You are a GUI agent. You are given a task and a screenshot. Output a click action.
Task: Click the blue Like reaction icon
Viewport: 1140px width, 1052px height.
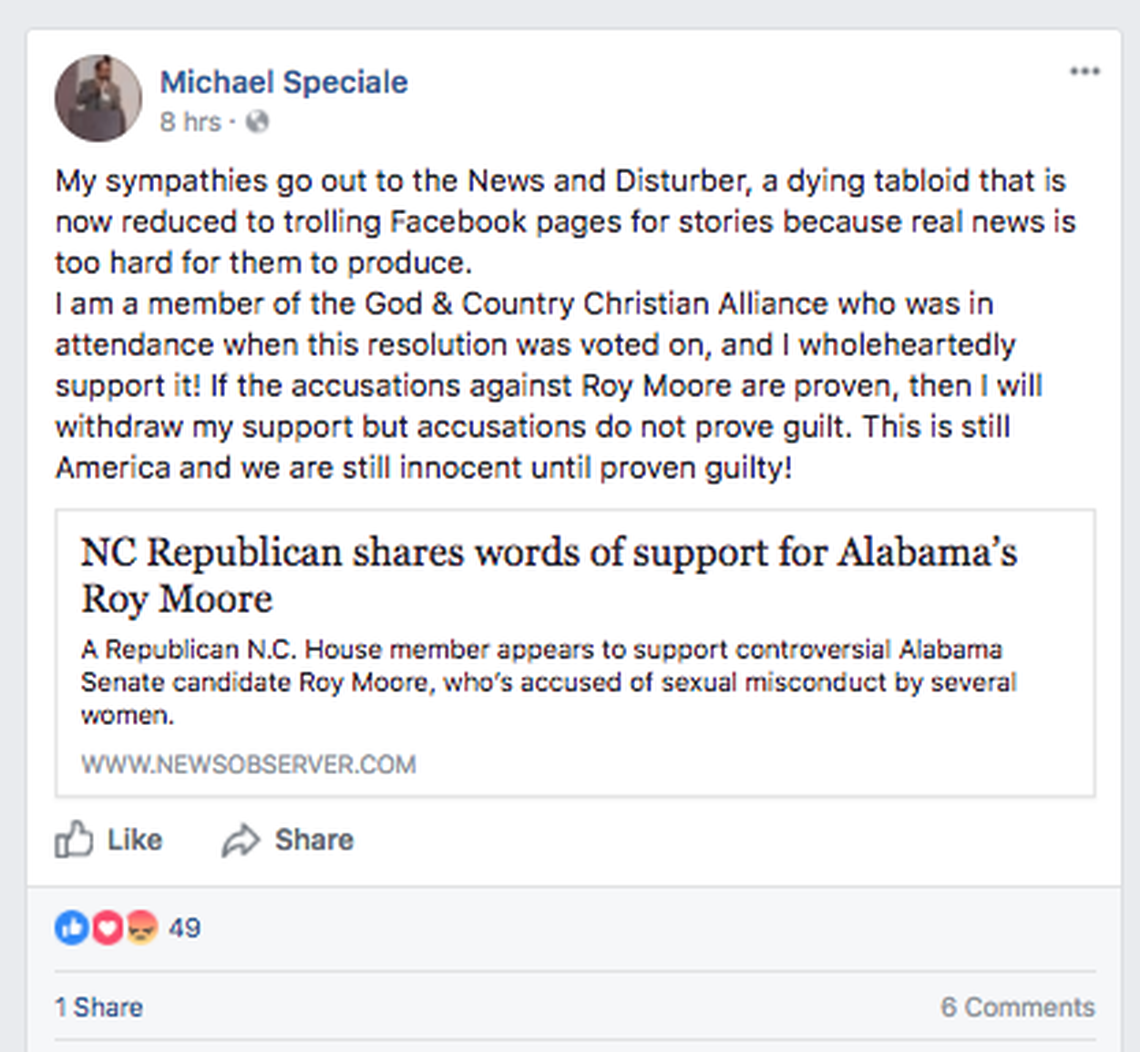click(x=70, y=928)
